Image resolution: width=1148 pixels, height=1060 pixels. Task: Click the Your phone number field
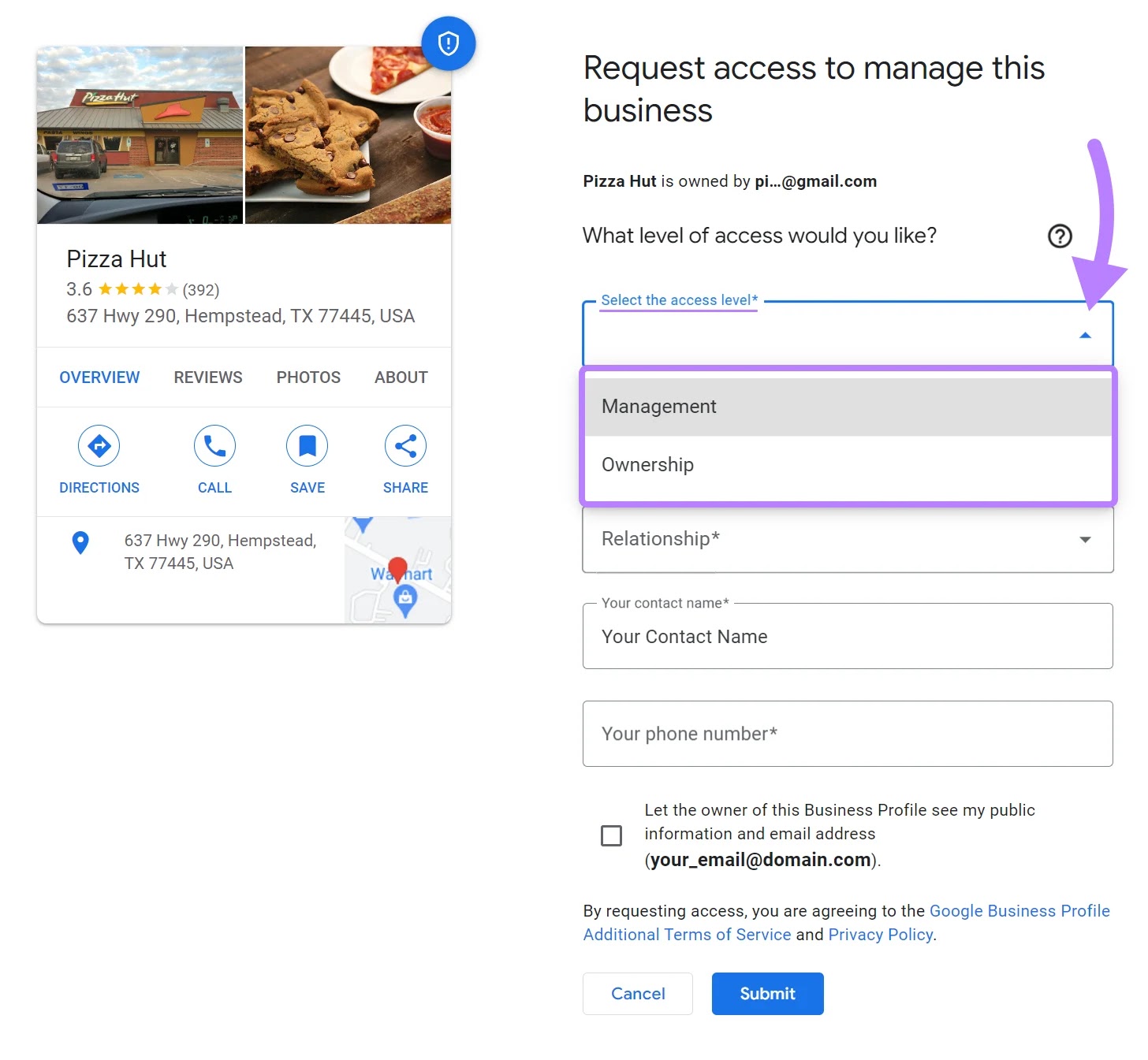848,734
